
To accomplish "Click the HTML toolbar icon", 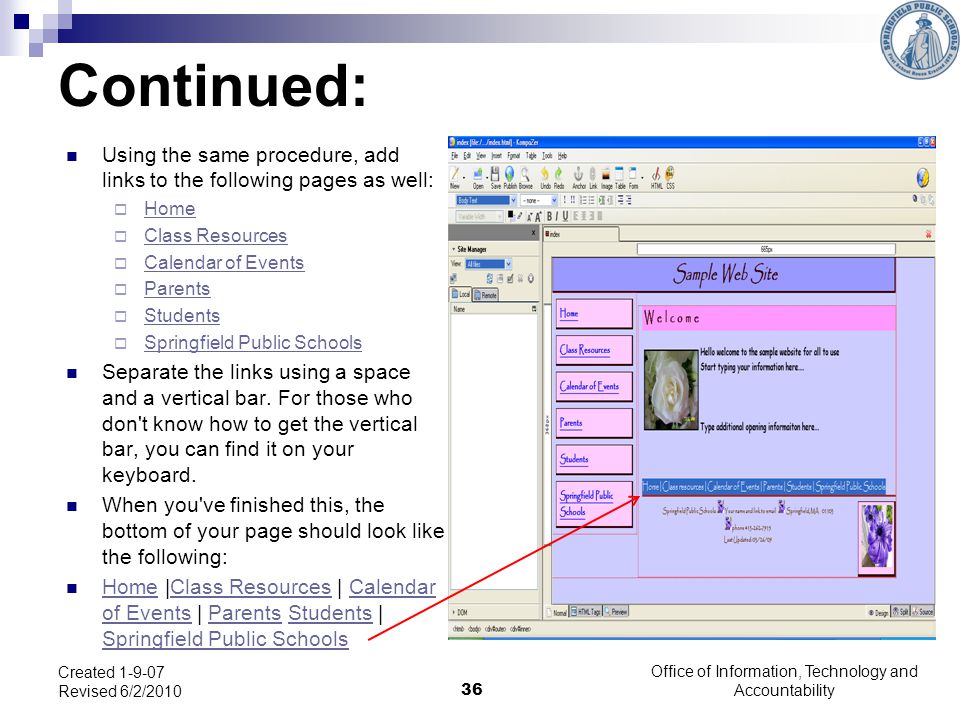I will (656, 174).
